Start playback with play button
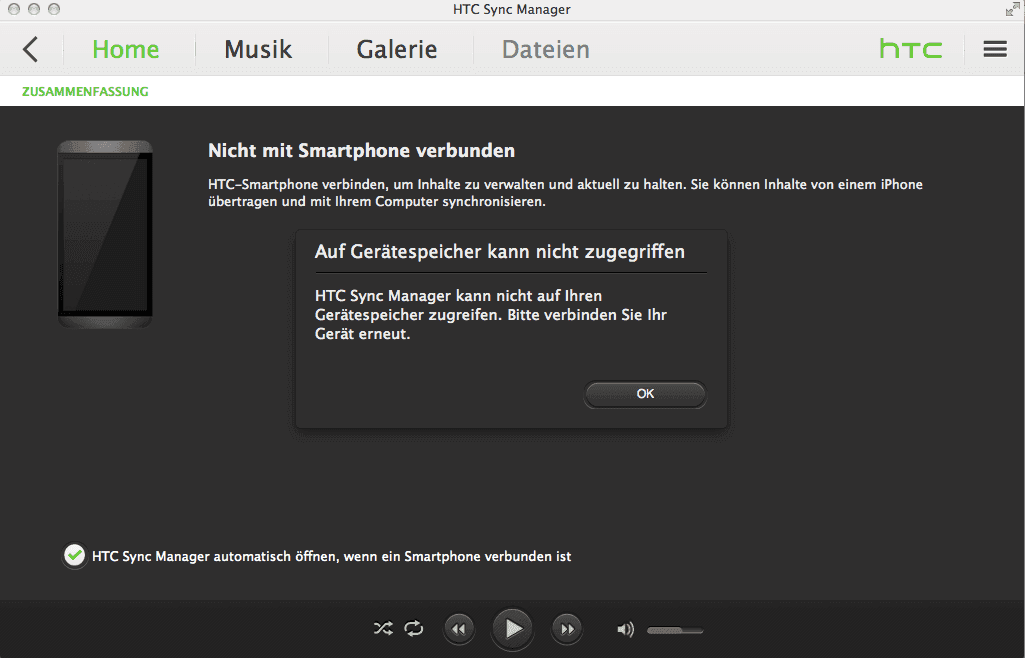1025x658 pixels. tap(512, 629)
